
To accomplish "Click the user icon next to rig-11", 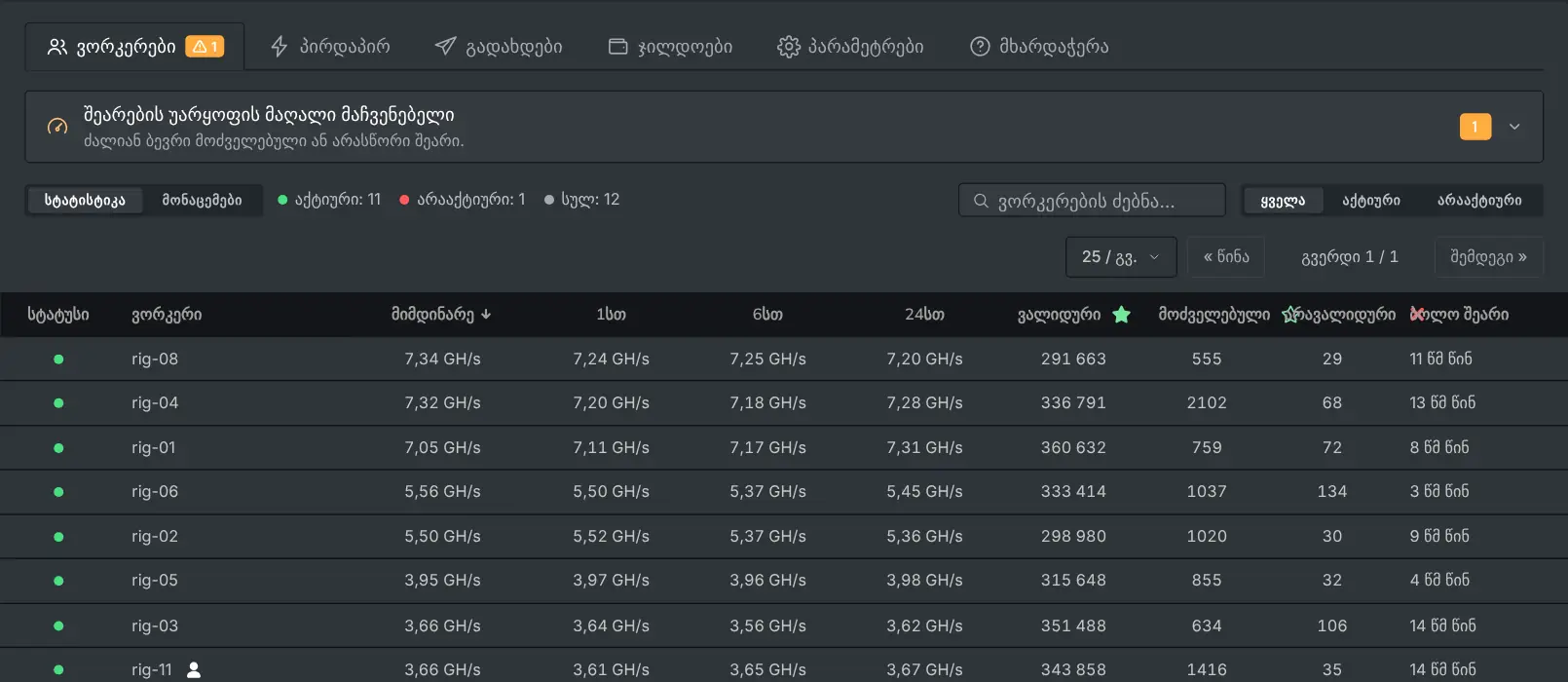I will coord(194,670).
